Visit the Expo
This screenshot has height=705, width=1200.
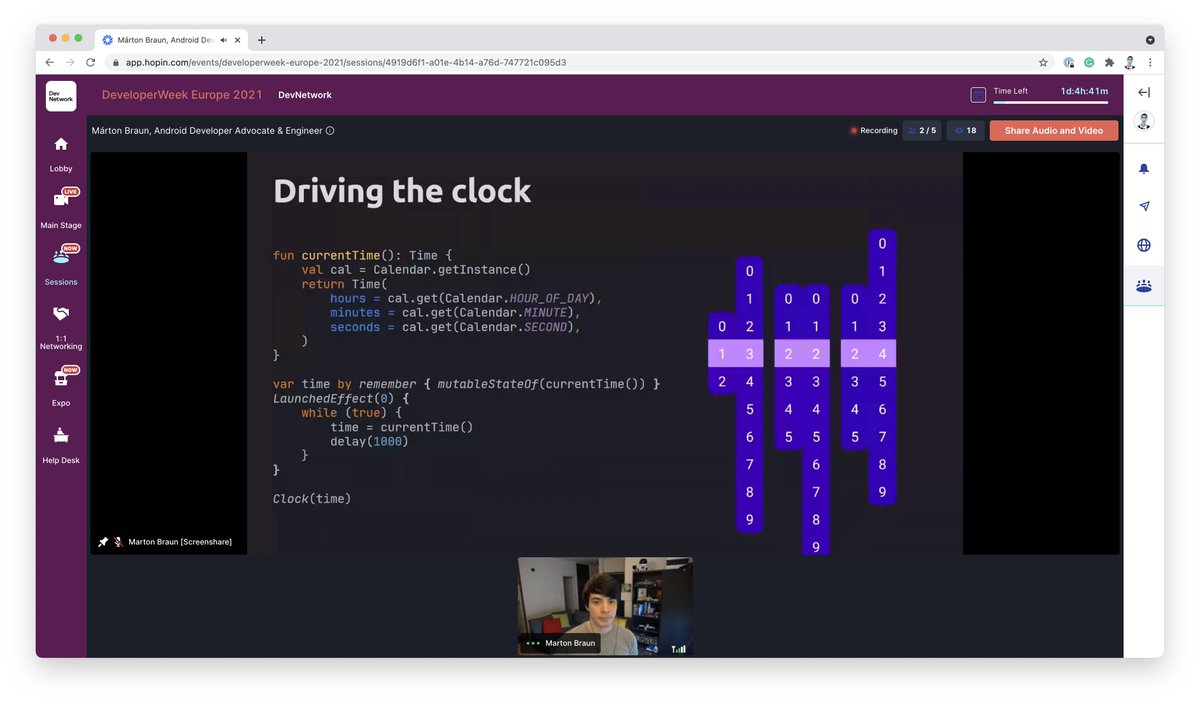tap(61, 386)
